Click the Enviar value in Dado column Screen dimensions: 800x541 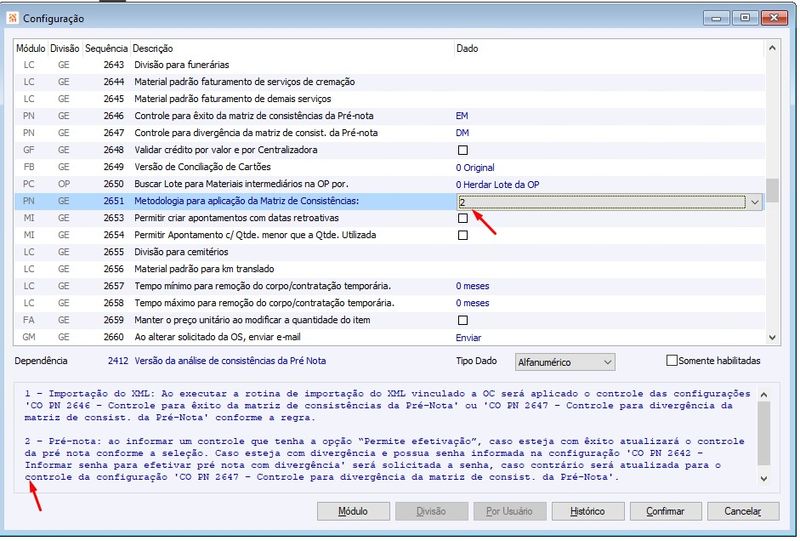point(468,338)
